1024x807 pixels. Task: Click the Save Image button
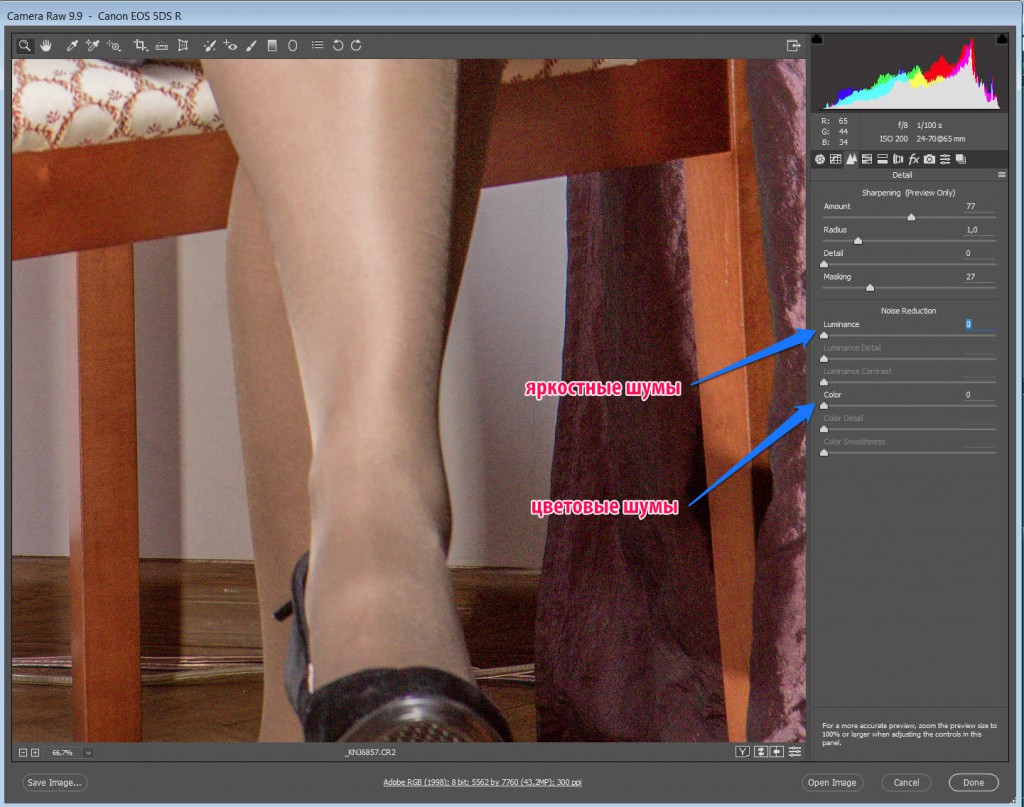click(x=54, y=782)
